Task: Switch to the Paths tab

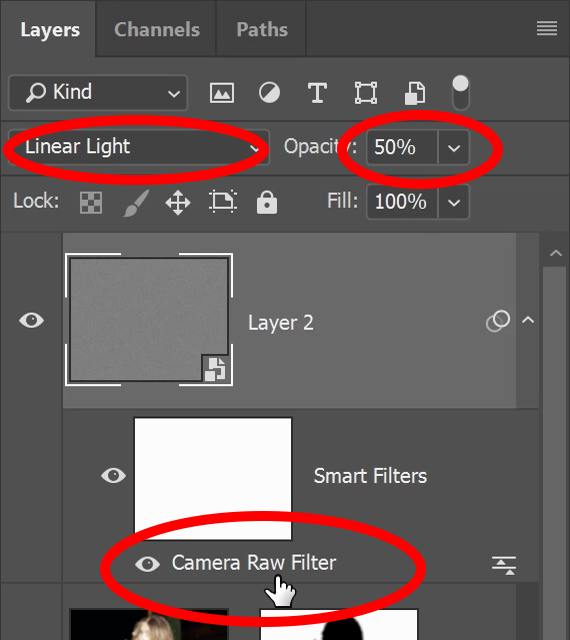Action: coord(262,29)
